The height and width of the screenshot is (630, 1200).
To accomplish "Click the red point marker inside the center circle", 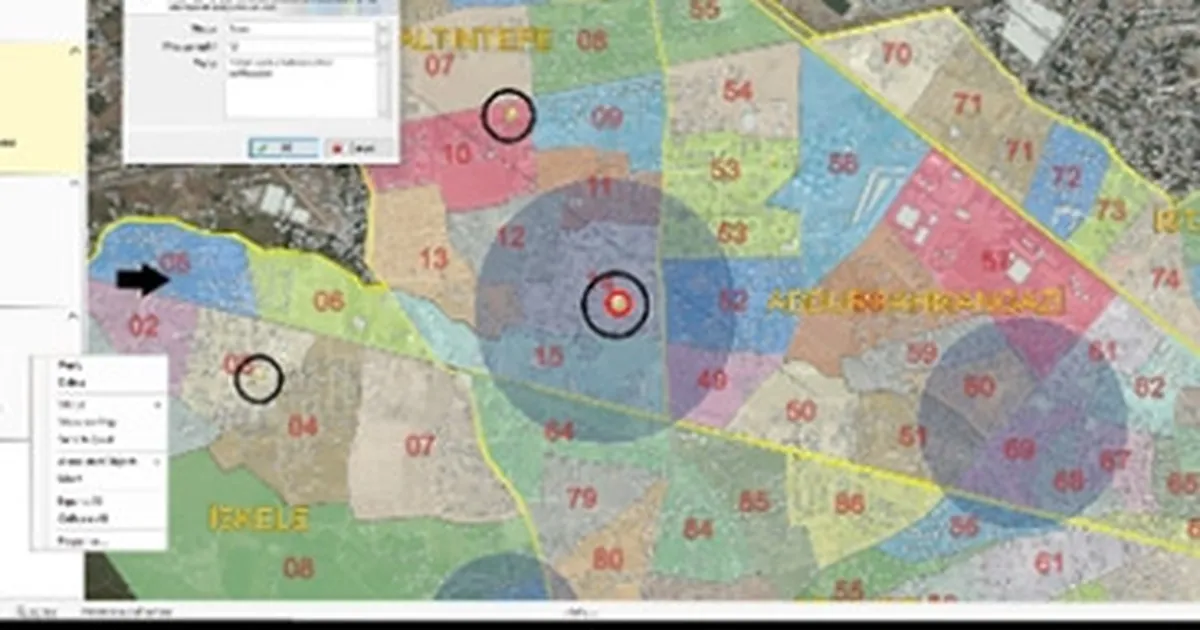I will tap(616, 303).
